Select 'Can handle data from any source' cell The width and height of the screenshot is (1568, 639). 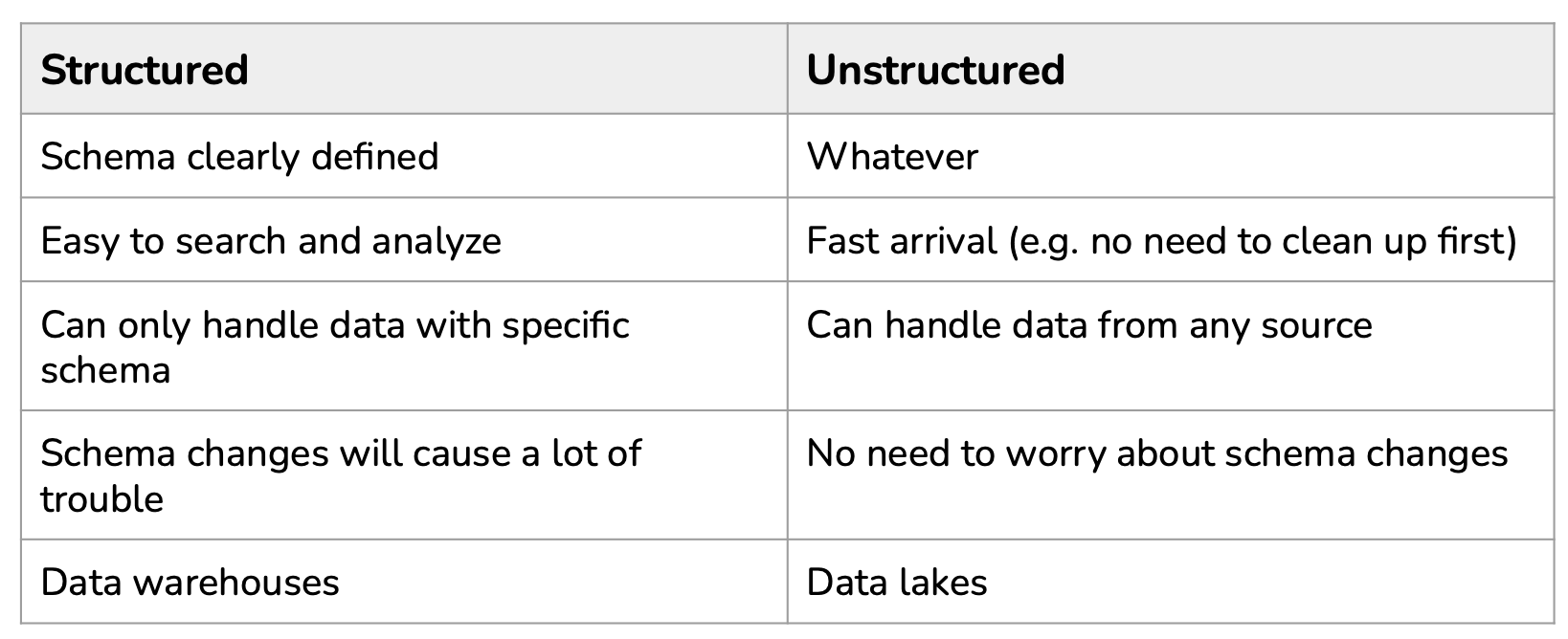click(1170, 345)
